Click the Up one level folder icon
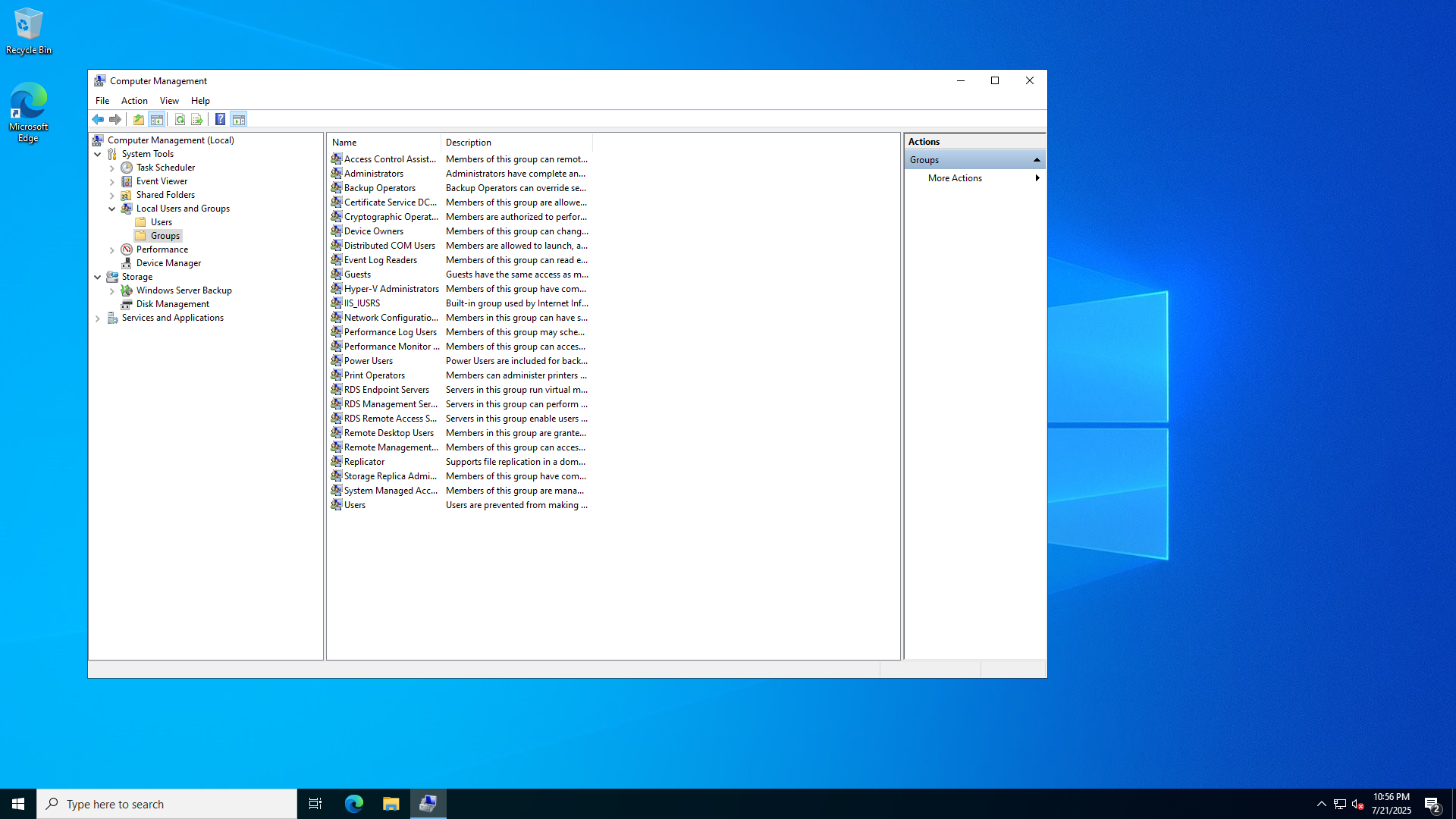 (139, 119)
